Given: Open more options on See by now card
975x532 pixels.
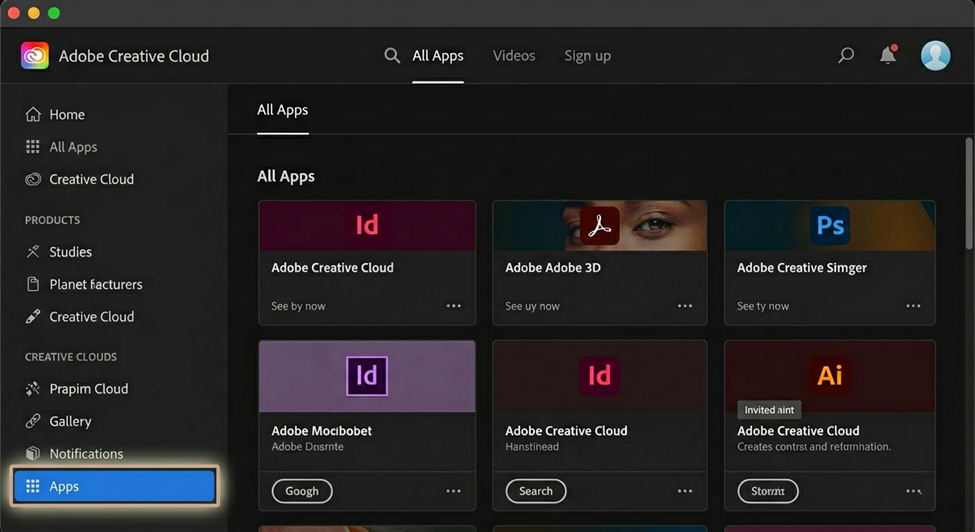Looking at the screenshot, I should pyautogui.click(x=454, y=306).
